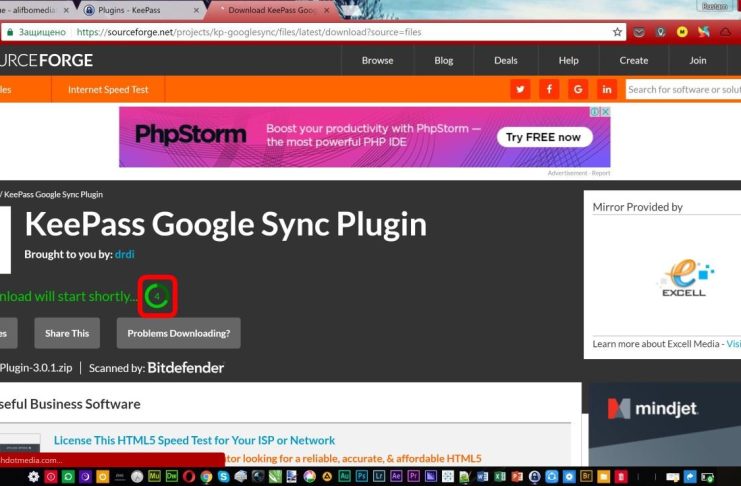The image size is (741, 486).
Task: Open the colorful pinwheel extension icon
Action: (704, 32)
